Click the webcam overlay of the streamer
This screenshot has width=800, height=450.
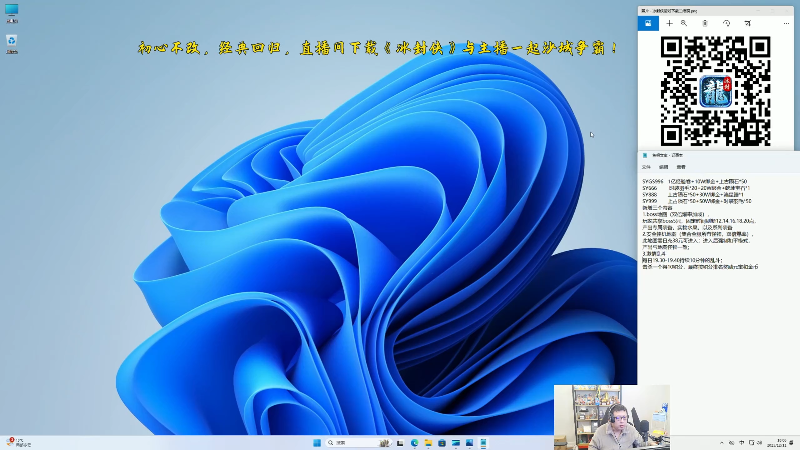click(612, 417)
